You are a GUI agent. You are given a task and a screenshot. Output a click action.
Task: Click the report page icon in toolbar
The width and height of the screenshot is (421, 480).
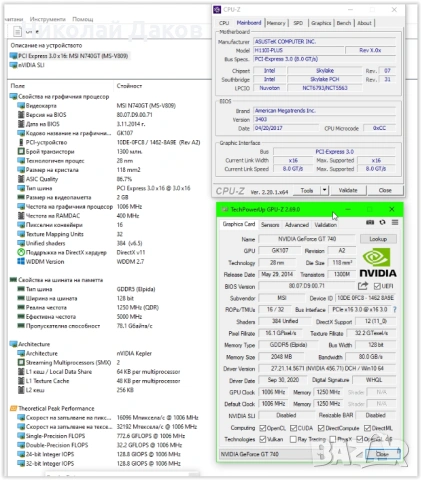pos(17,32)
